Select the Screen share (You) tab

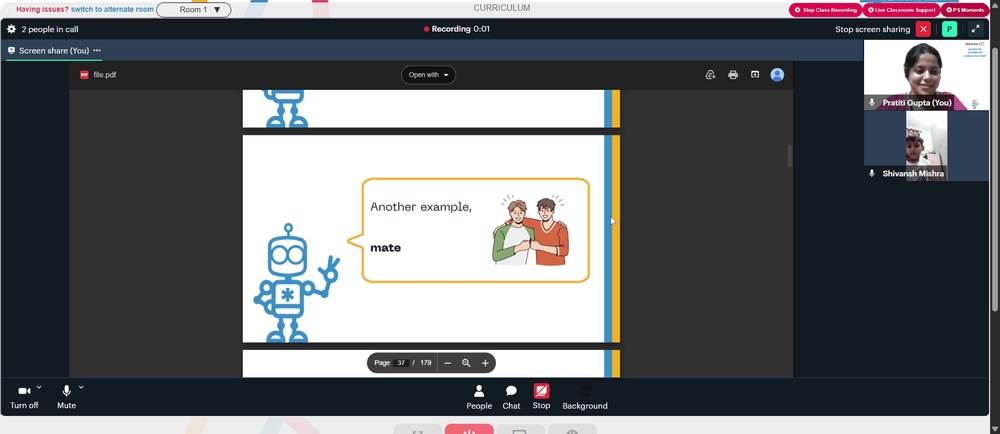[54, 50]
